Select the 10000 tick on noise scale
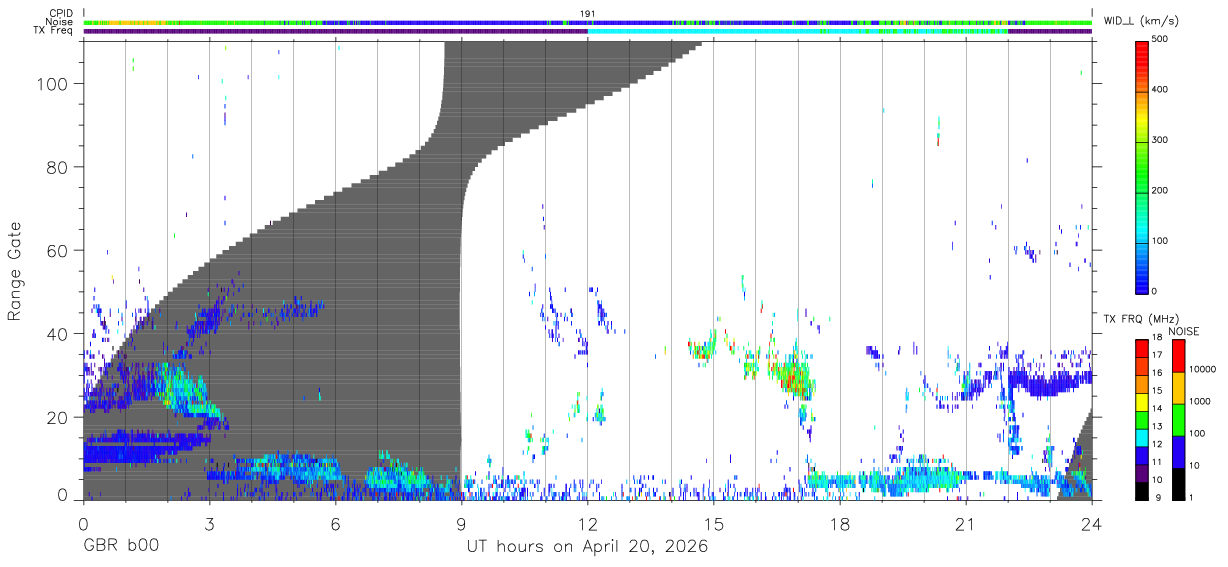The height and width of the screenshot is (567, 1228). (1203, 369)
